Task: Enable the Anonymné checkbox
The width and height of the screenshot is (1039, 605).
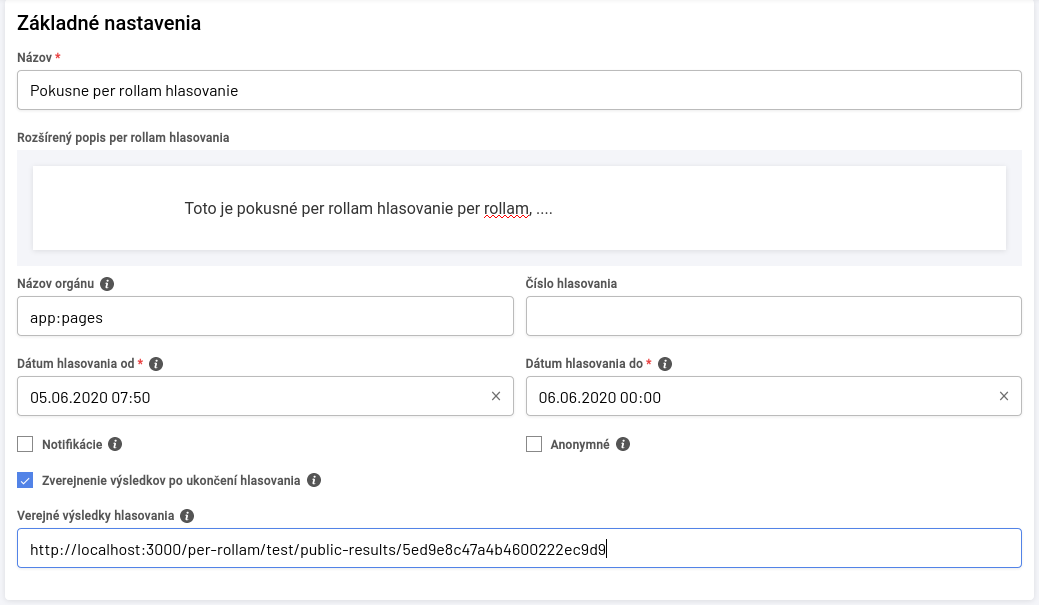Action: (x=534, y=444)
